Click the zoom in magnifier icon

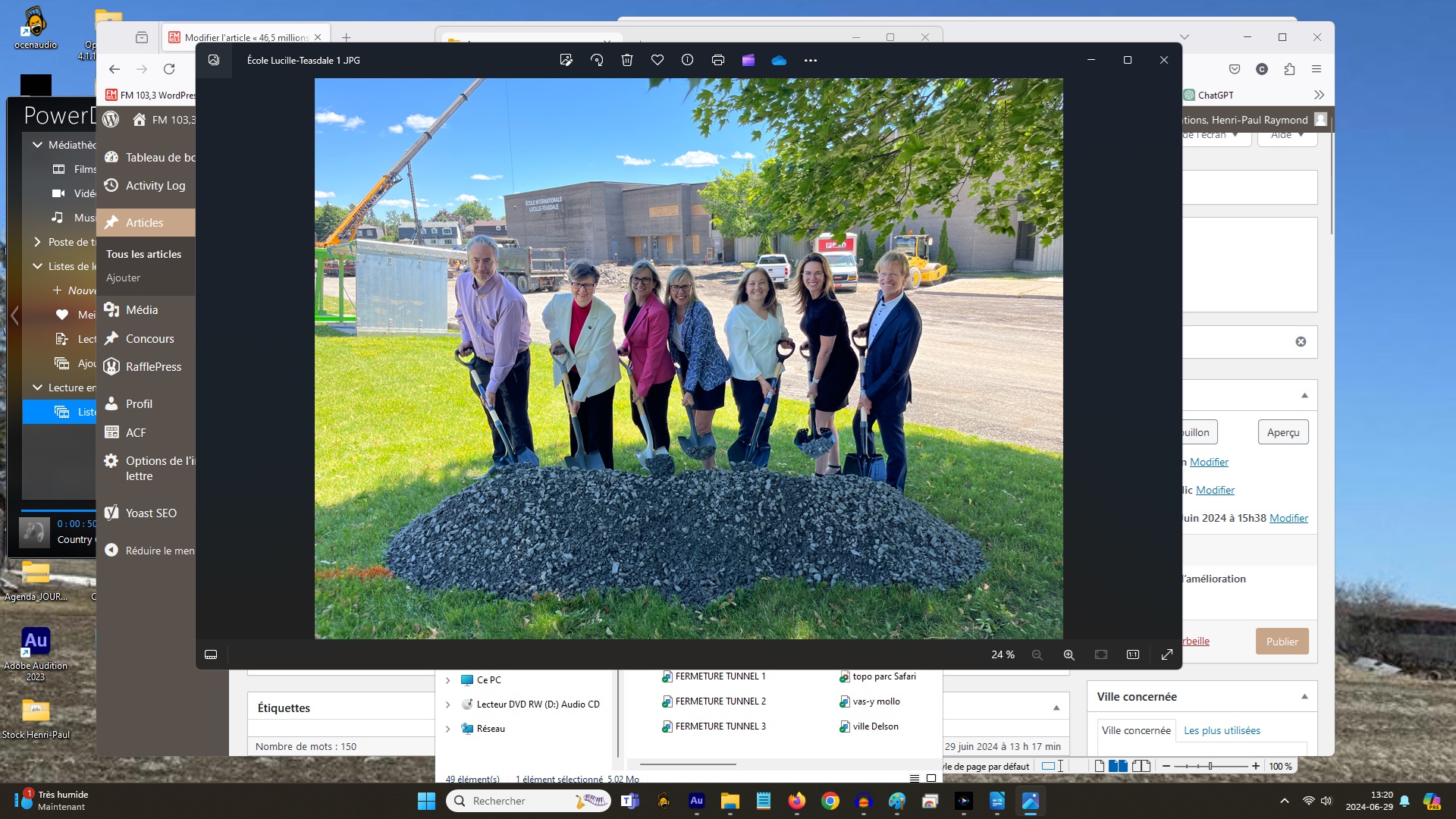pos(1068,654)
